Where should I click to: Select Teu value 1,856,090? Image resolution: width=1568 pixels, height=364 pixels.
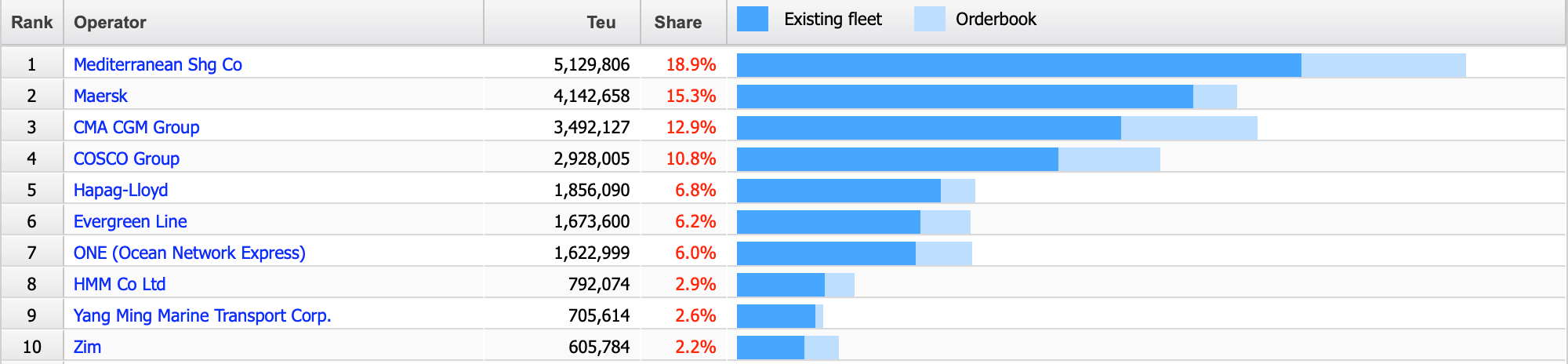pyautogui.click(x=591, y=190)
